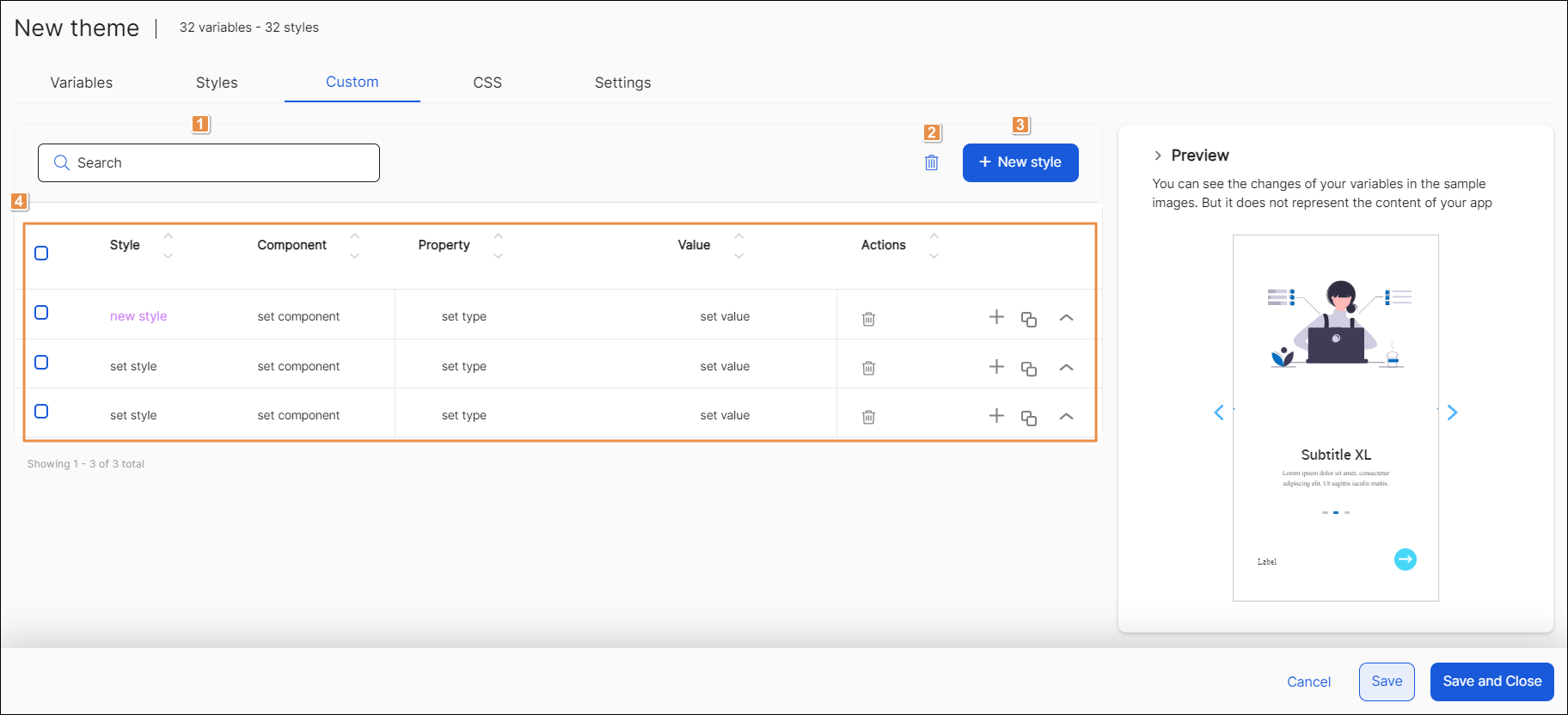Click into the Search input field

click(209, 162)
